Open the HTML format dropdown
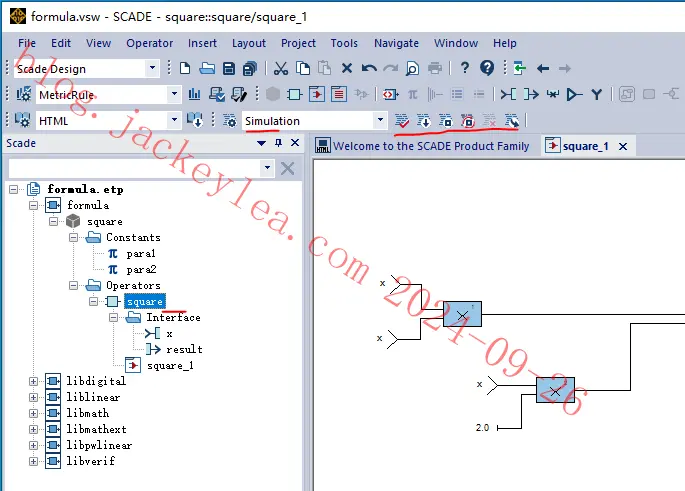 tap(174, 120)
